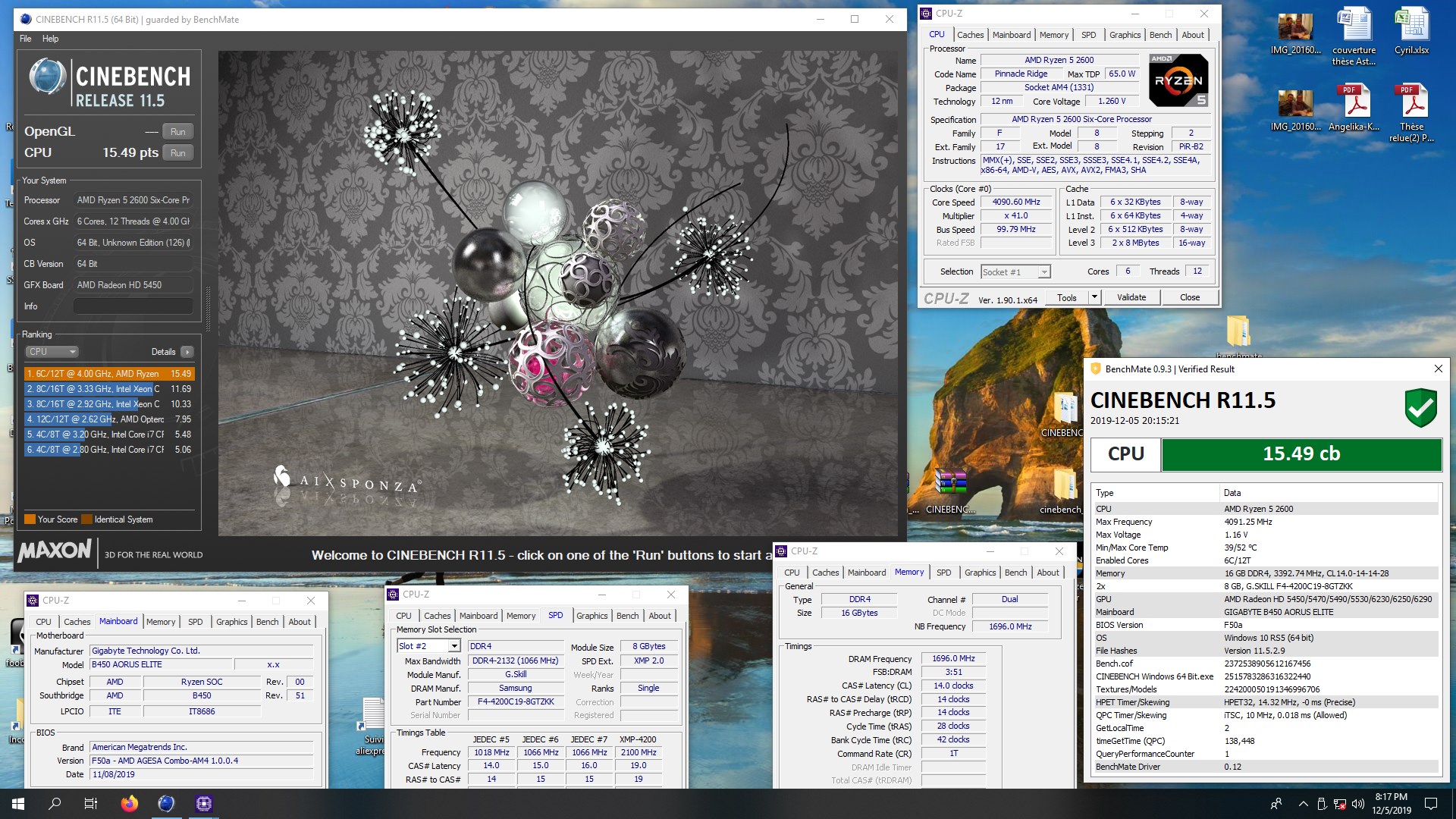The image size is (1456, 819).
Task: Open Task View from taskbar
Action: [91, 804]
